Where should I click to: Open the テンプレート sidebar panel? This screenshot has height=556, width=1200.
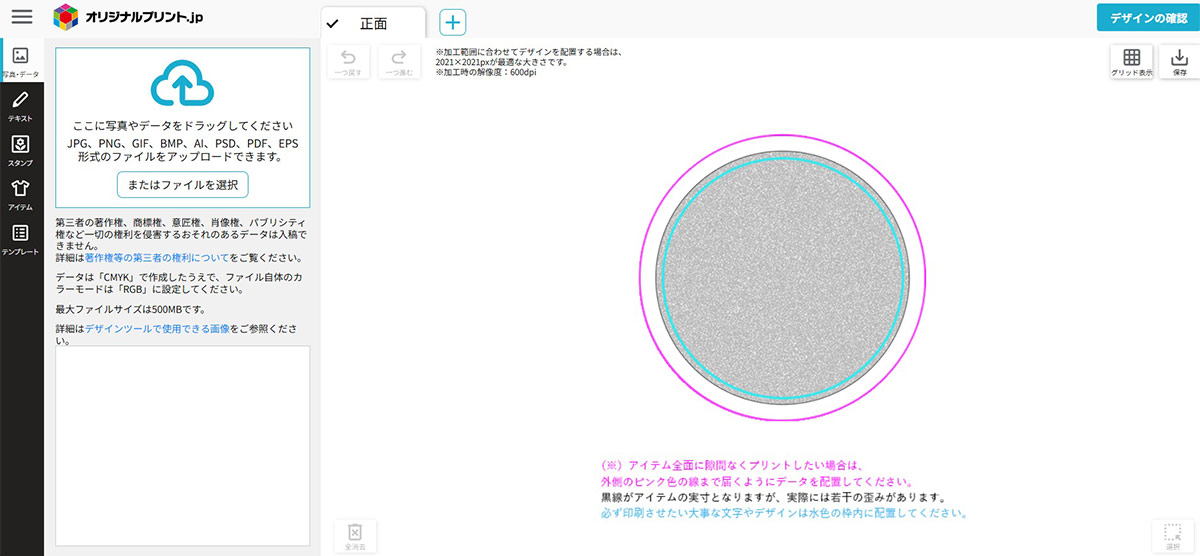21,240
